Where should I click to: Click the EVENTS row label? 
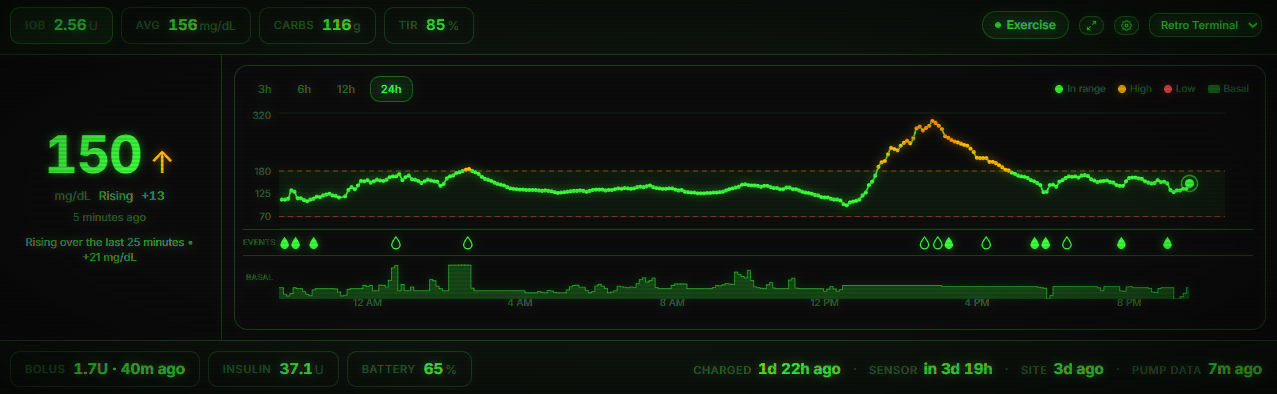tap(258, 243)
